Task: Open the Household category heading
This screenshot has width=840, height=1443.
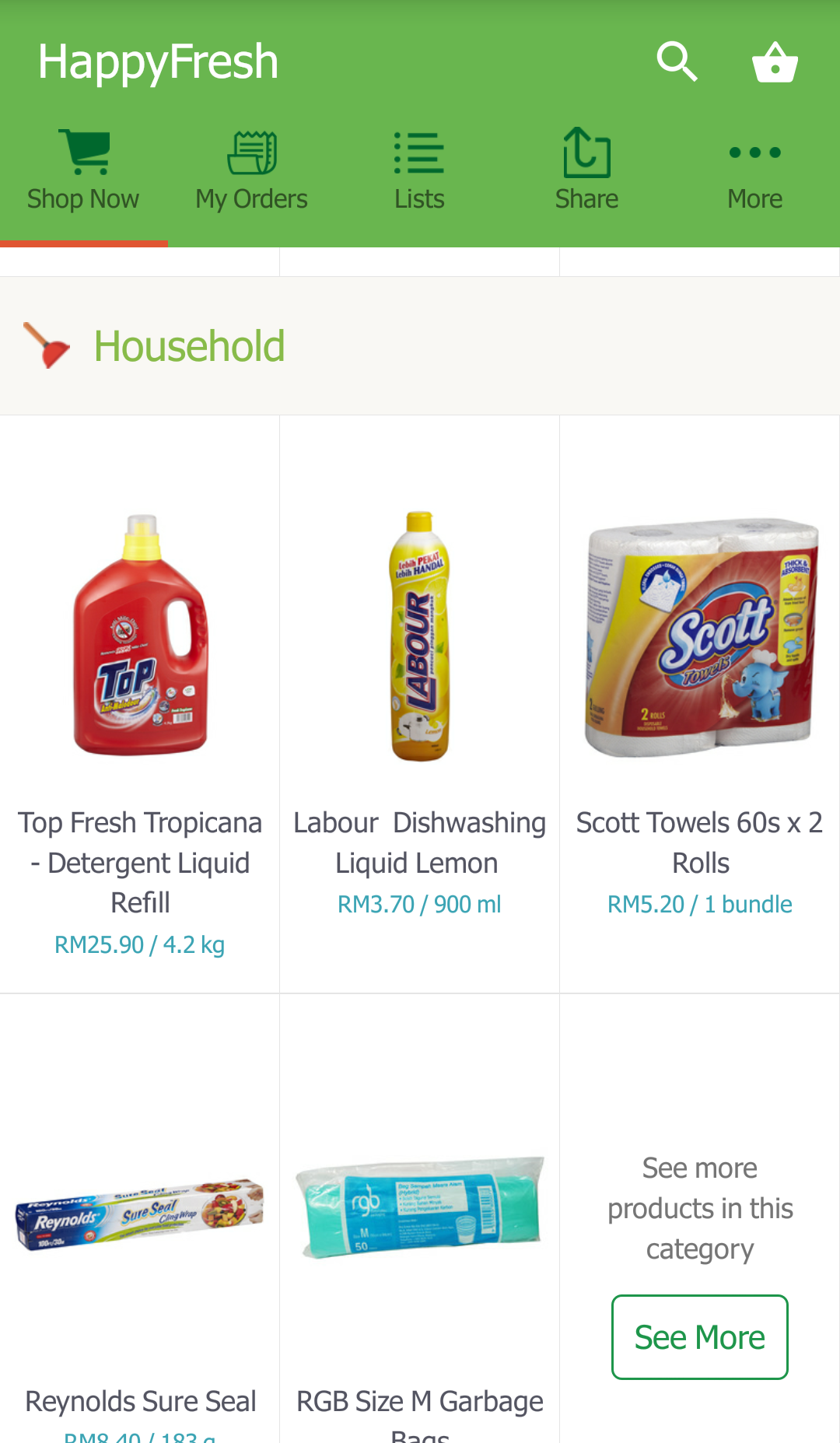Action: tap(189, 346)
